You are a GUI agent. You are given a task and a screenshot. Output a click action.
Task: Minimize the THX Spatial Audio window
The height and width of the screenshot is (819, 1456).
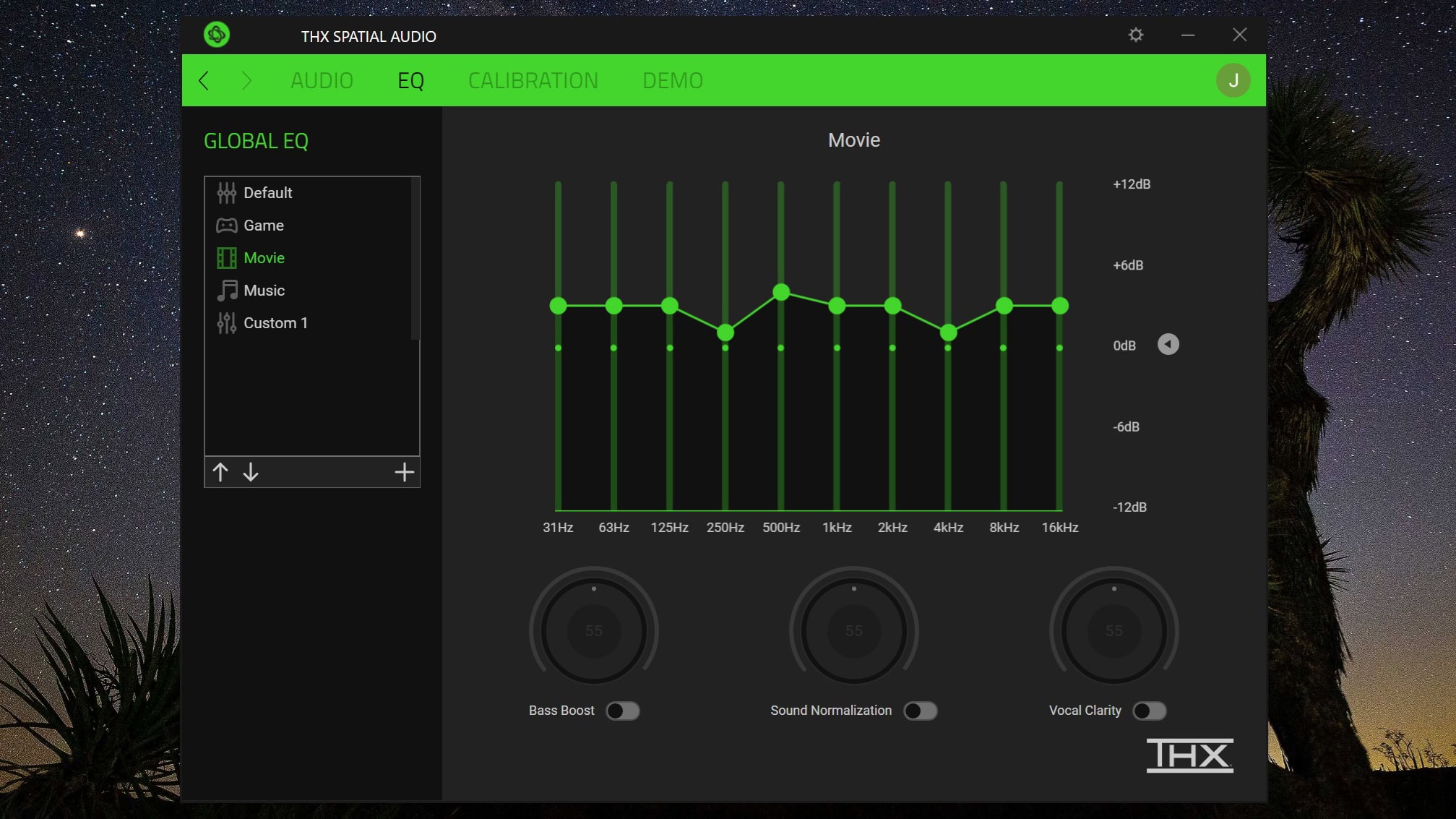tap(1188, 35)
